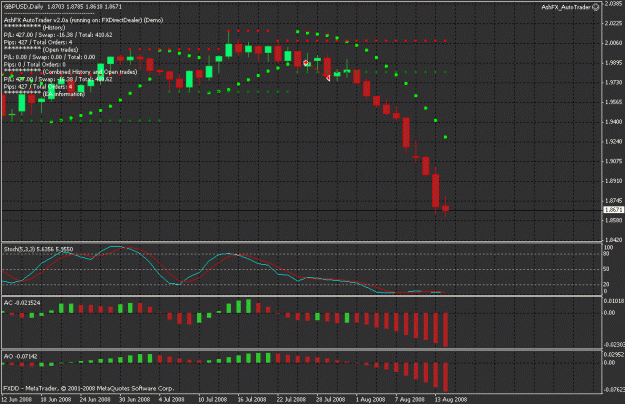Click the 1 Aug 2008 date label

(x=370, y=400)
